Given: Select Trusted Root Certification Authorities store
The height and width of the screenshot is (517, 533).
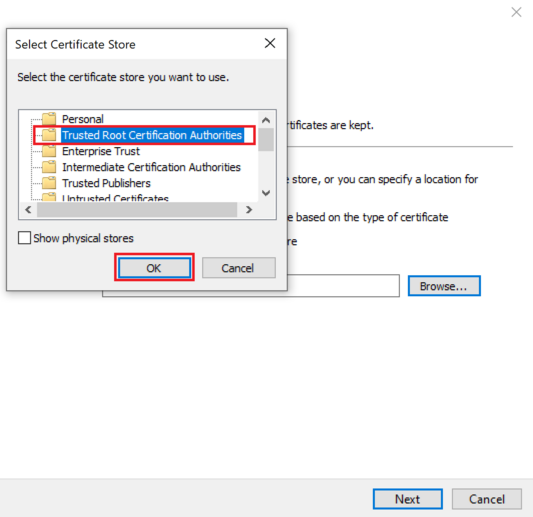Looking at the screenshot, I should (152, 135).
